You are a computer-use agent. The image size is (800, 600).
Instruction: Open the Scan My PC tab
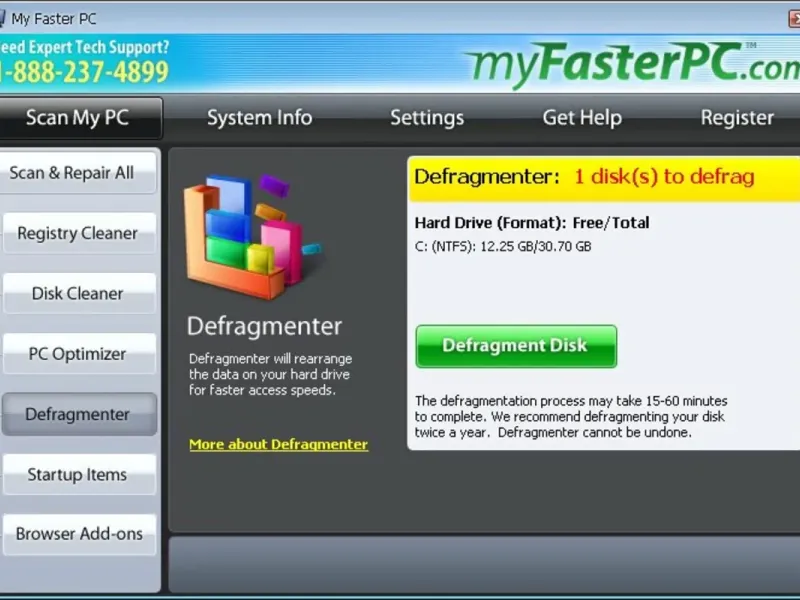click(x=79, y=118)
